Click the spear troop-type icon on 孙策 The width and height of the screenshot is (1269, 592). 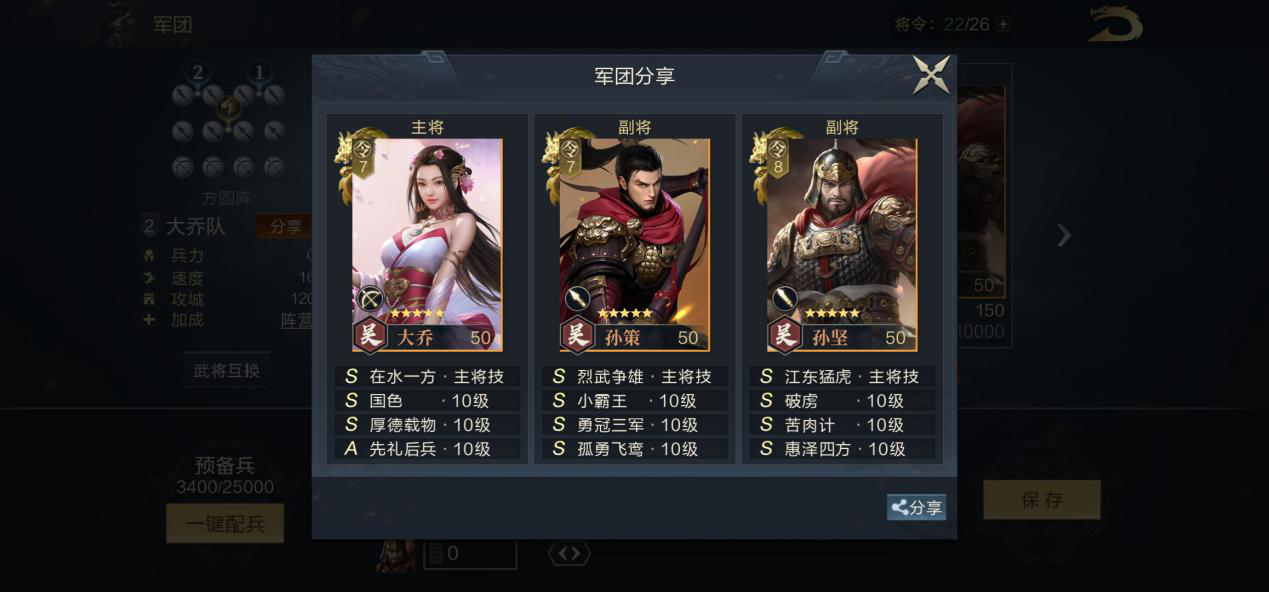[x=577, y=299]
